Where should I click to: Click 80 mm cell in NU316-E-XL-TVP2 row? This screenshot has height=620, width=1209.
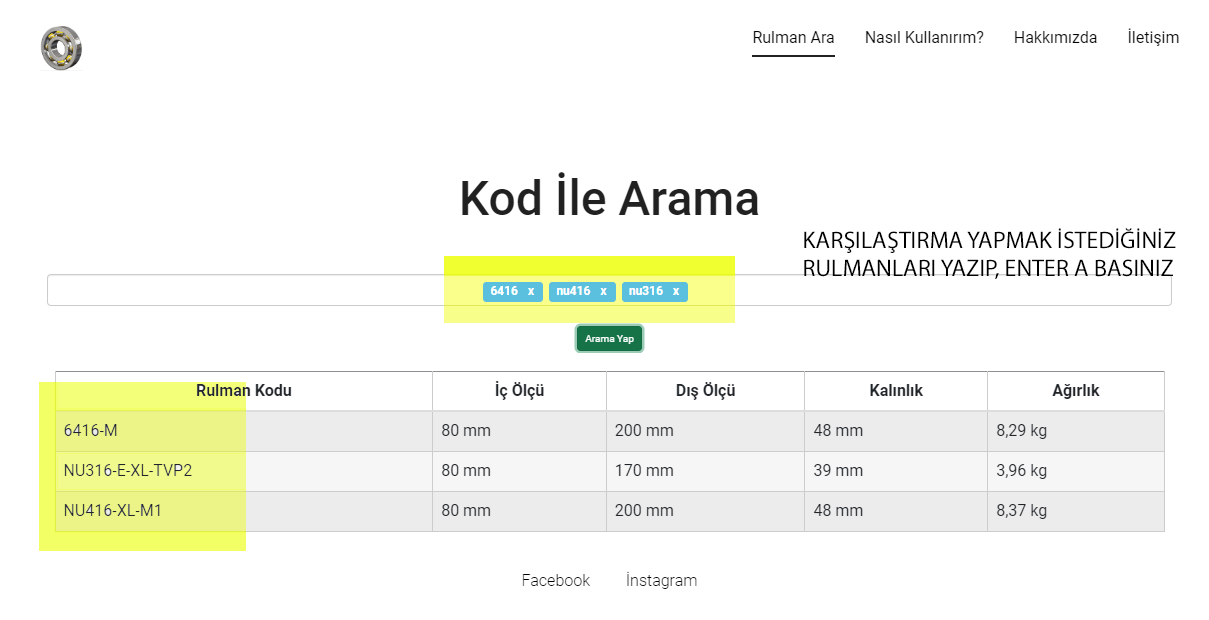520,471
